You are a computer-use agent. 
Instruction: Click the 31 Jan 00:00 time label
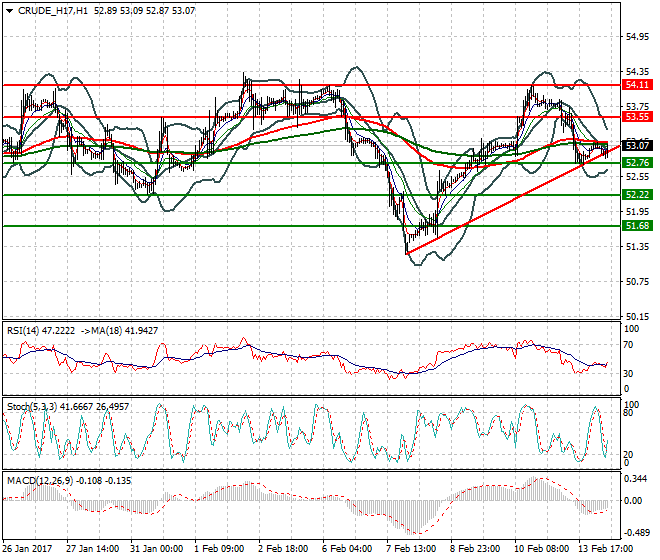point(157,549)
